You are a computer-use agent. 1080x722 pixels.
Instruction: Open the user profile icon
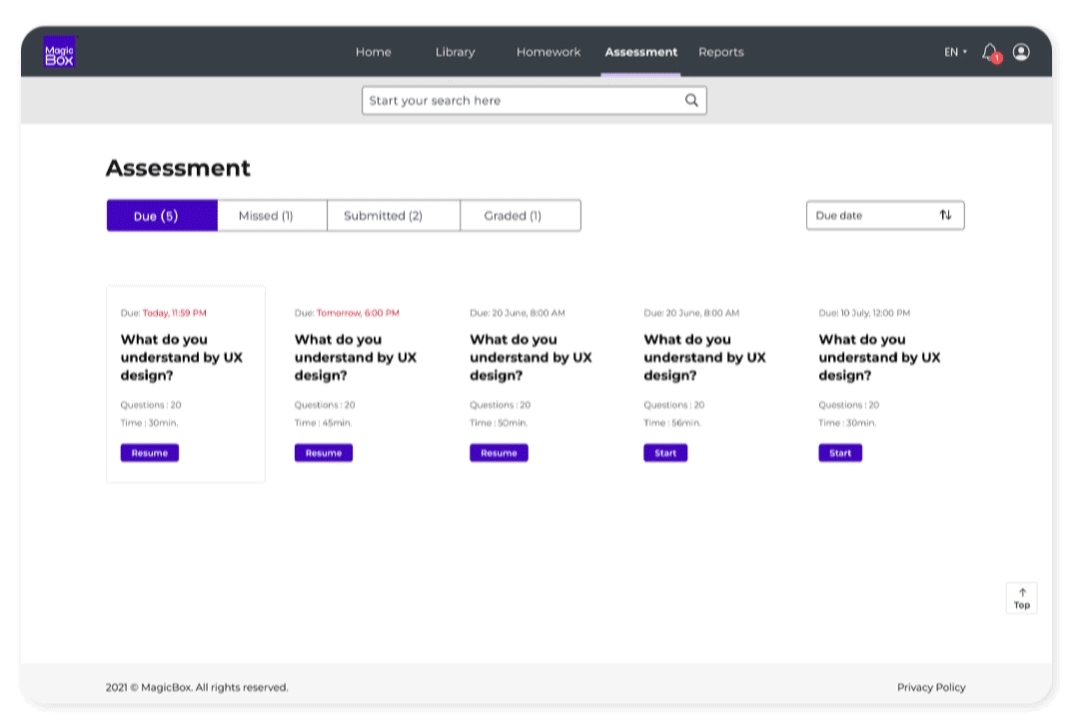1021,52
